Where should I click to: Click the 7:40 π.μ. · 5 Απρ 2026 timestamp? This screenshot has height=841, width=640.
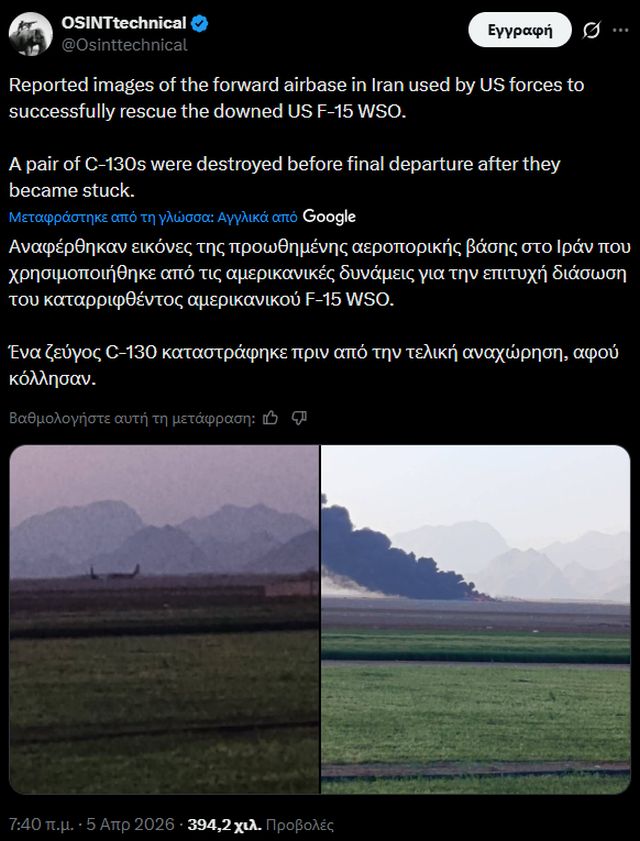coord(91,824)
